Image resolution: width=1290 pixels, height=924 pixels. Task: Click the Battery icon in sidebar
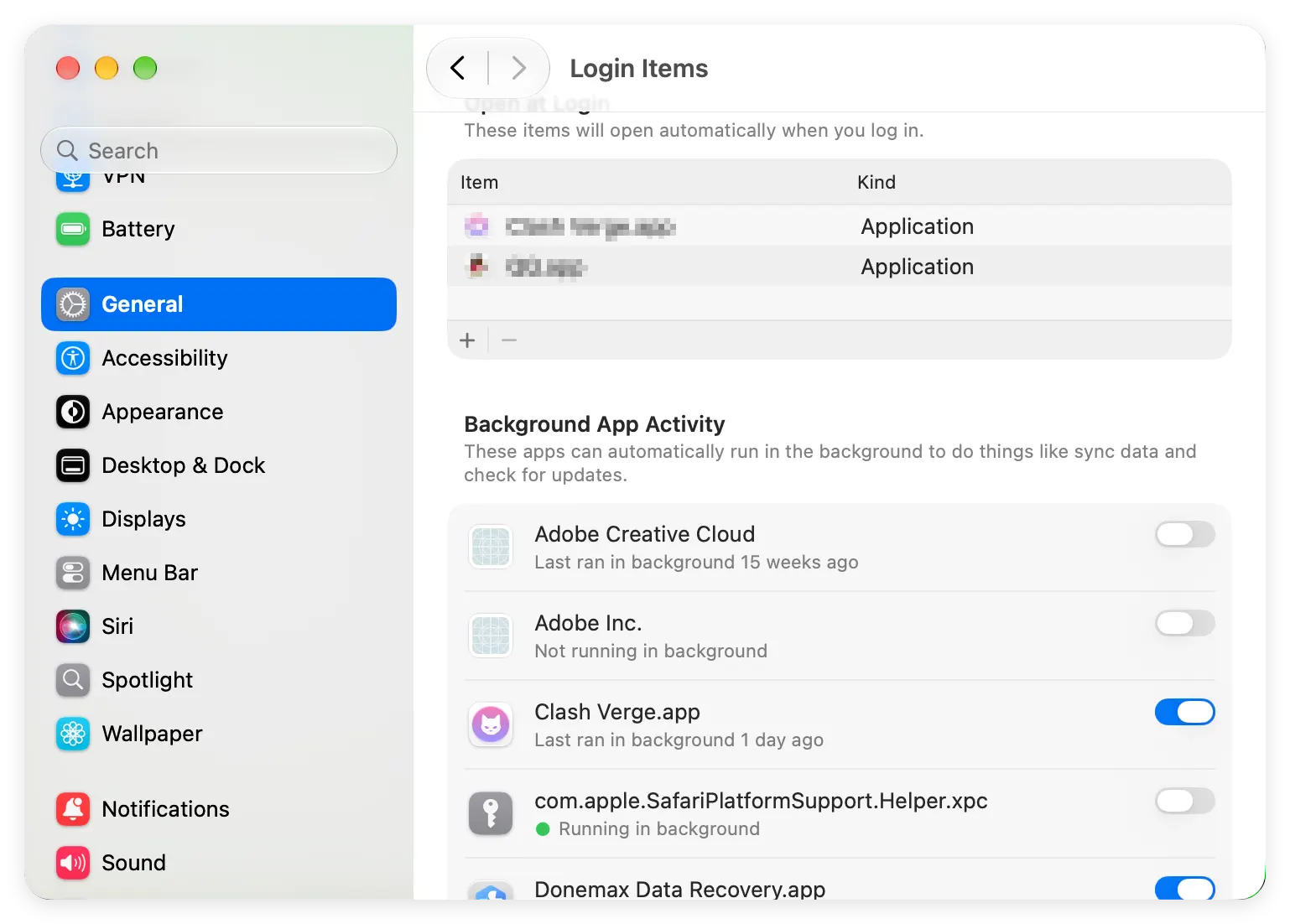coord(73,229)
